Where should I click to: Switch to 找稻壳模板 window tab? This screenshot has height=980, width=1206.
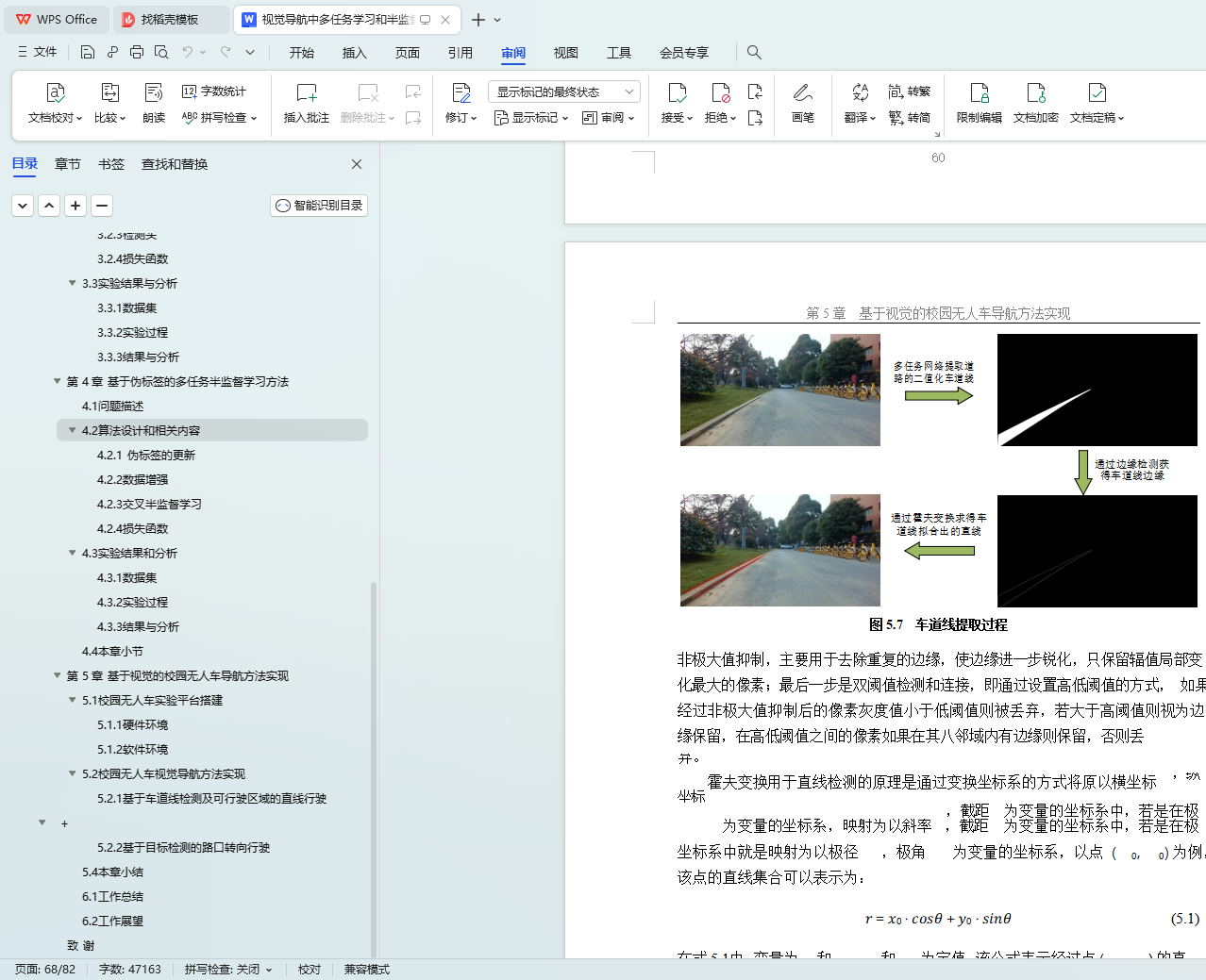pyautogui.click(x=170, y=20)
